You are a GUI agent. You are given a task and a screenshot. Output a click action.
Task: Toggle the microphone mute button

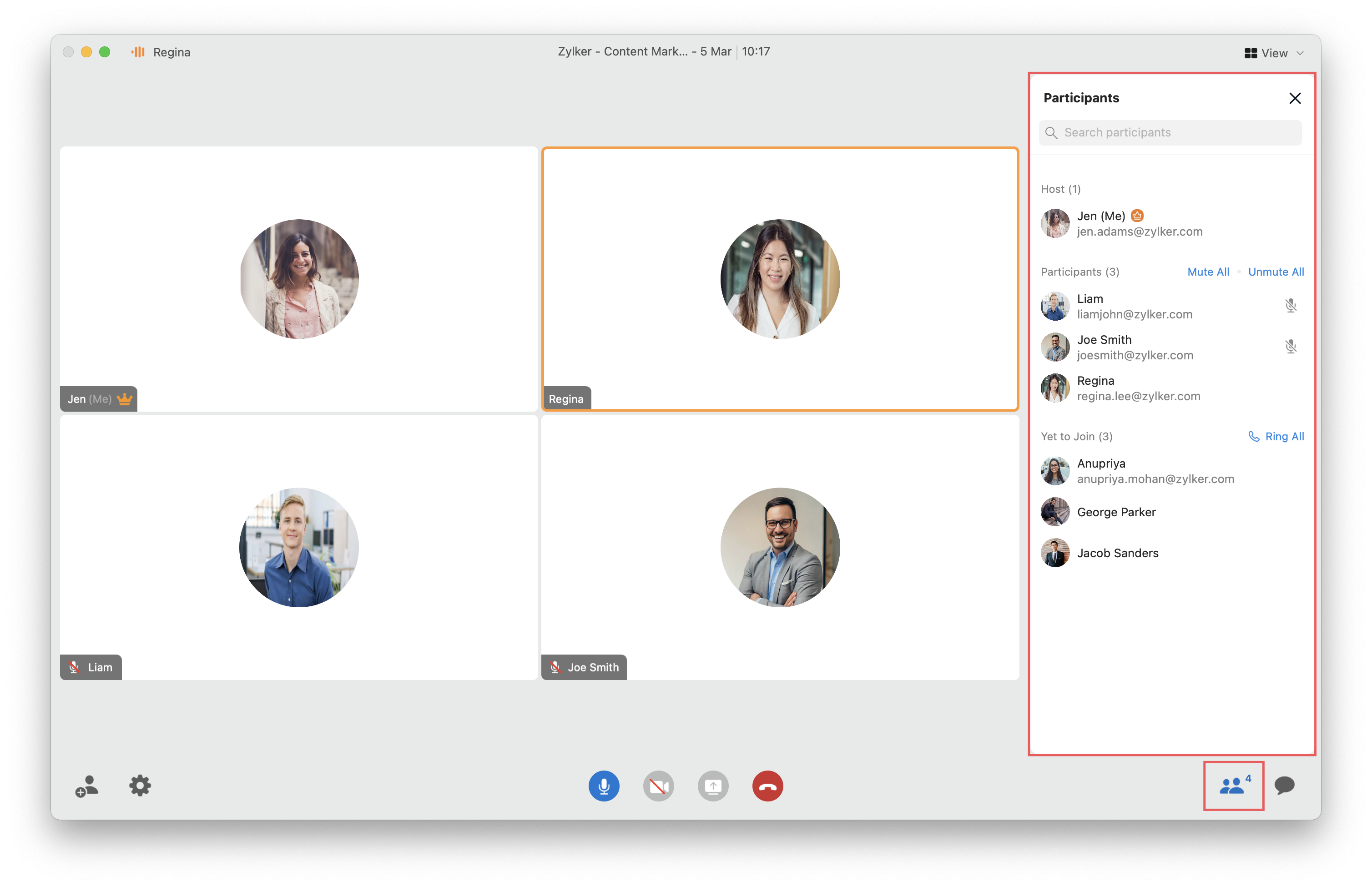(x=604, y=786)
